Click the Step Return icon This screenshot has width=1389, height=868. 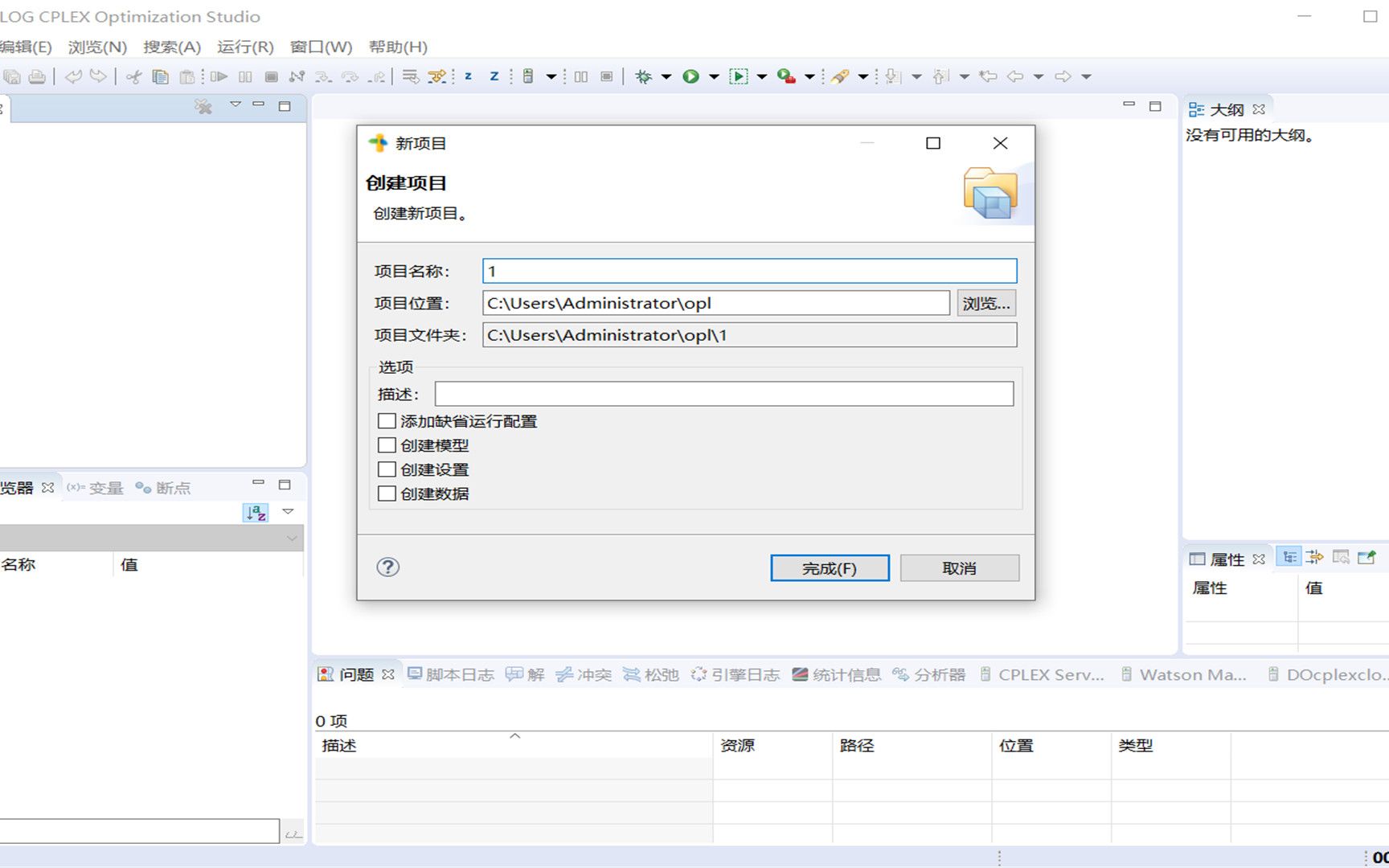click(x=376, y=76)
